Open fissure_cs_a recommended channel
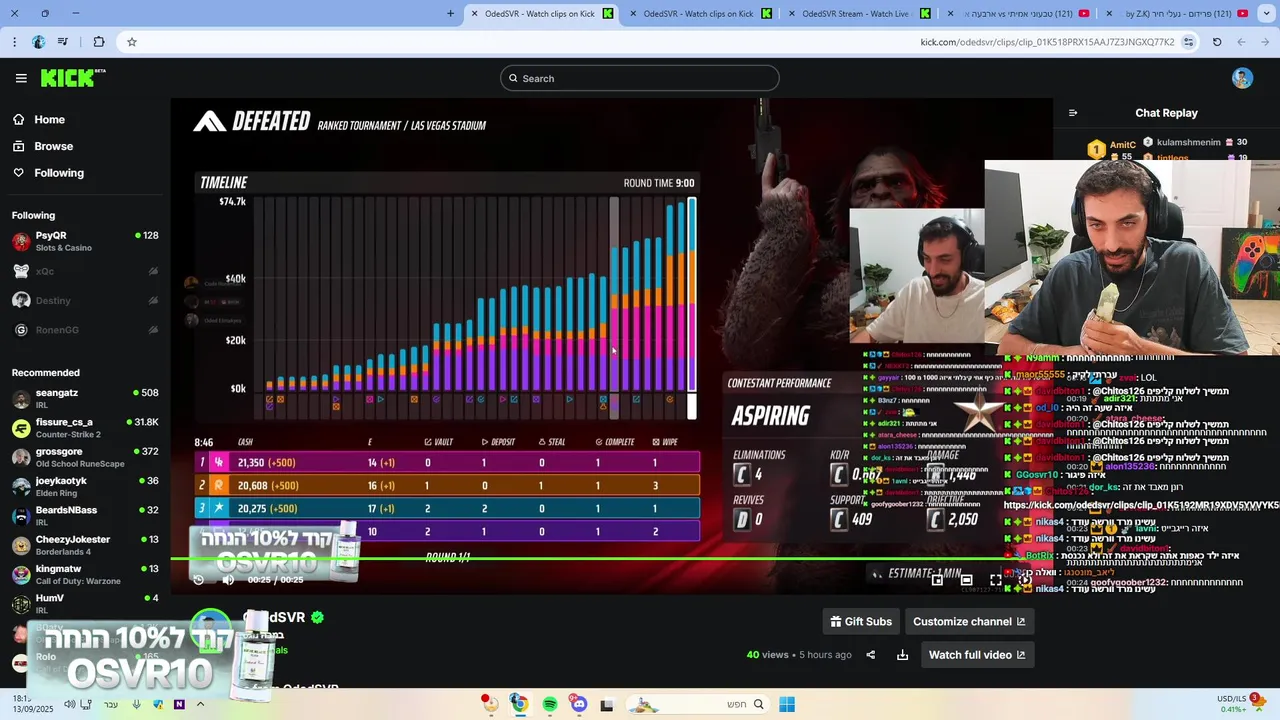The width and height of the screenshot is (1280, 720). (x=85, y=428)
